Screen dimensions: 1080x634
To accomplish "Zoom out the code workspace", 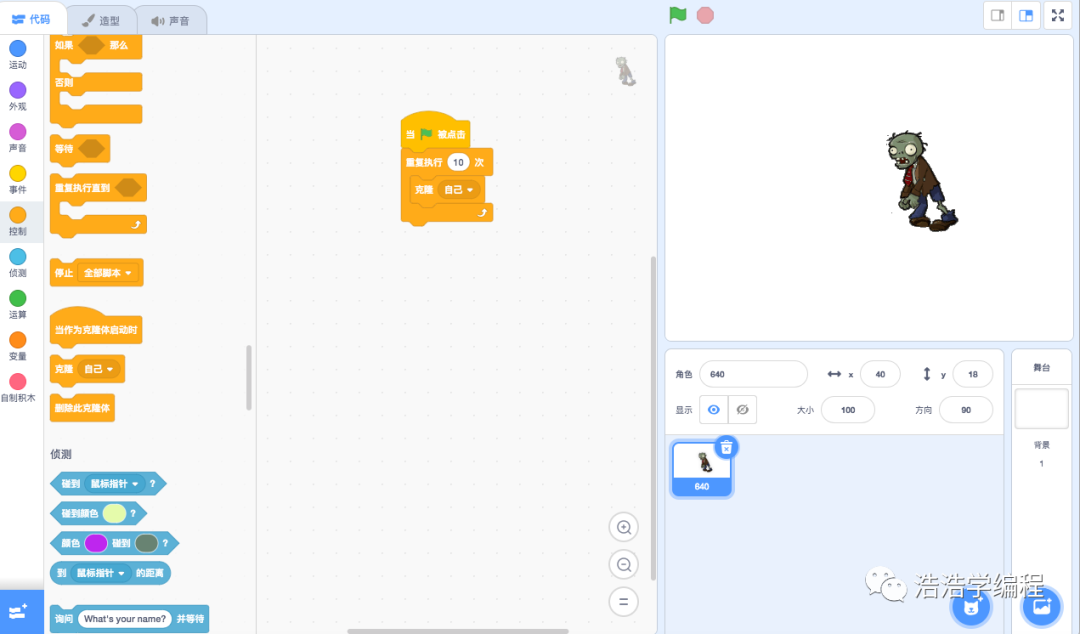I will (623, 564).
